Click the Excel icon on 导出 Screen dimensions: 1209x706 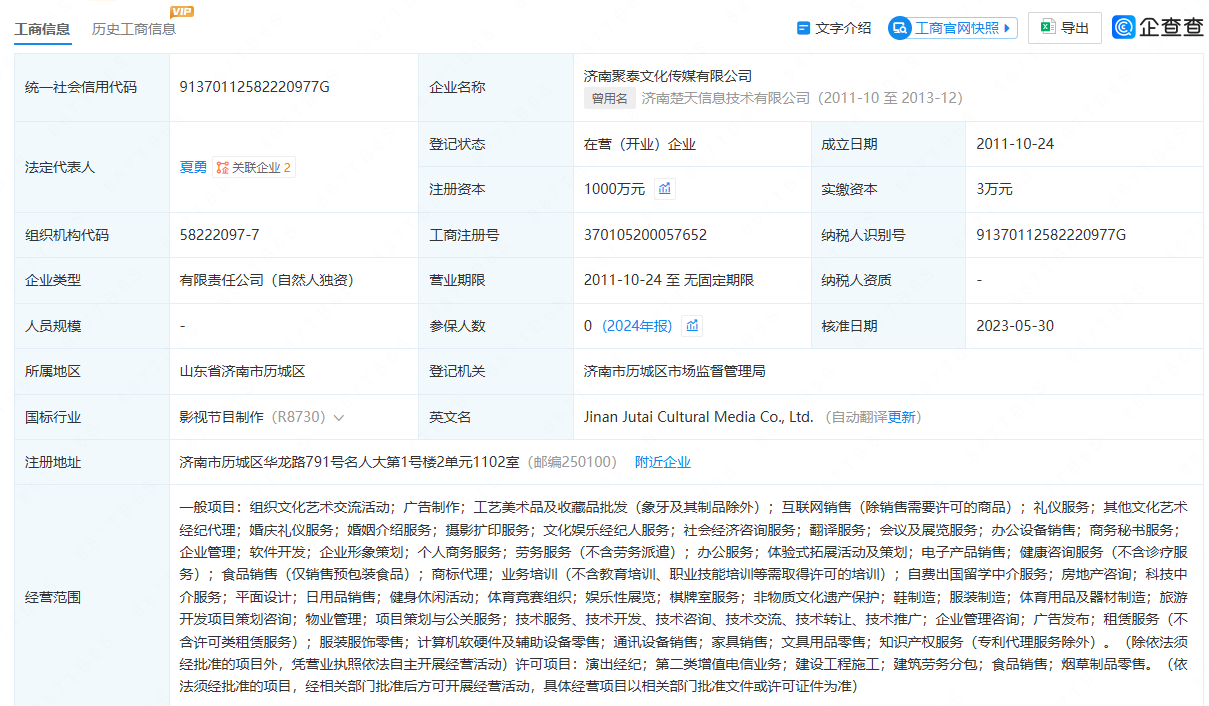tap(1047, 28)
